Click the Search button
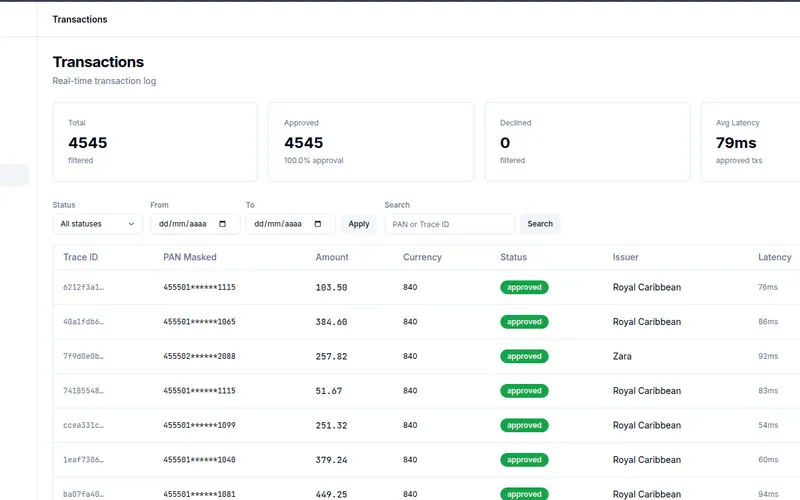 click(540, 224)
